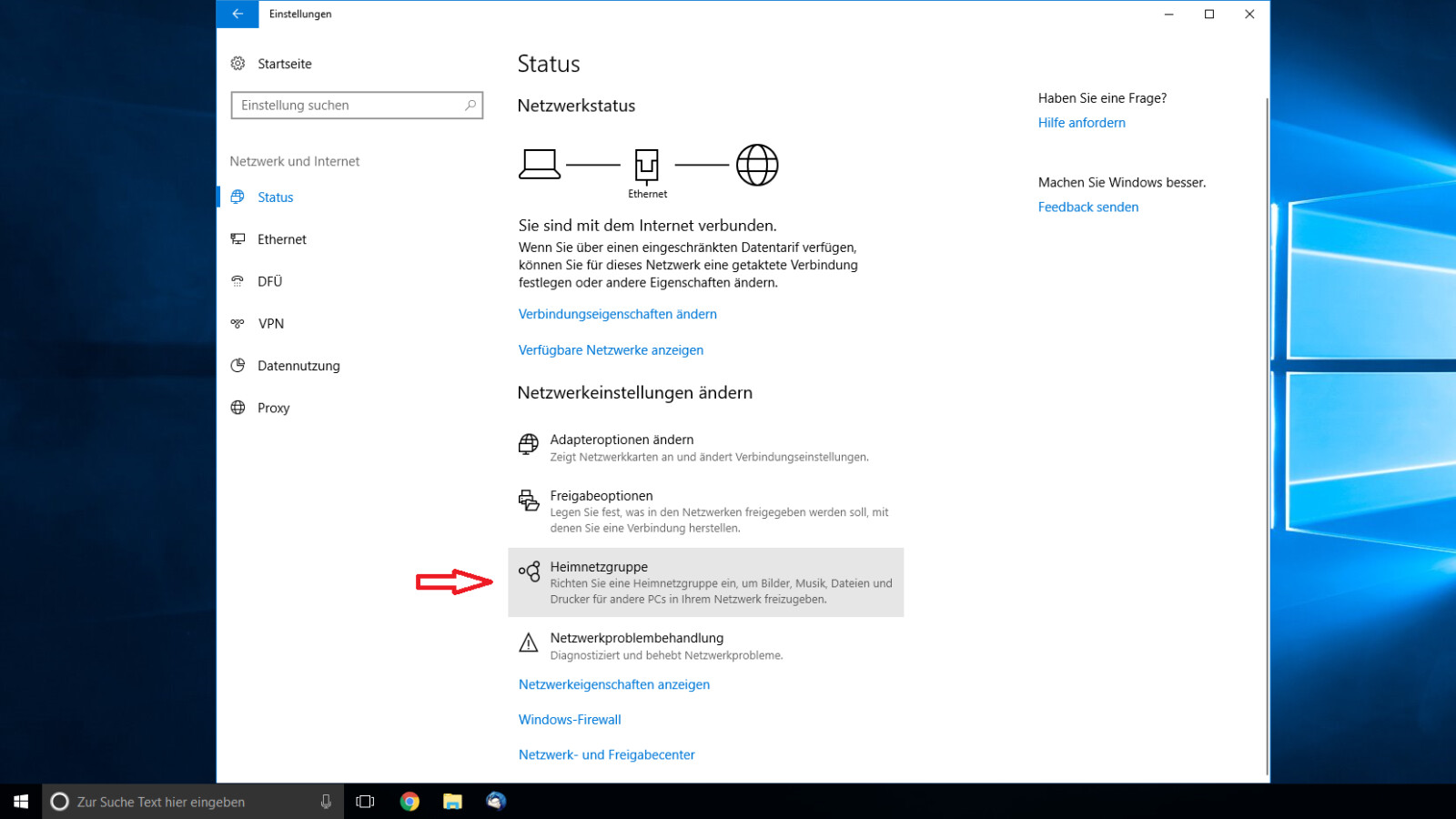This screenshot has height=819, width=1456.
Task: Launch Google Chrome from the taskbar
Action: point(409,801)
